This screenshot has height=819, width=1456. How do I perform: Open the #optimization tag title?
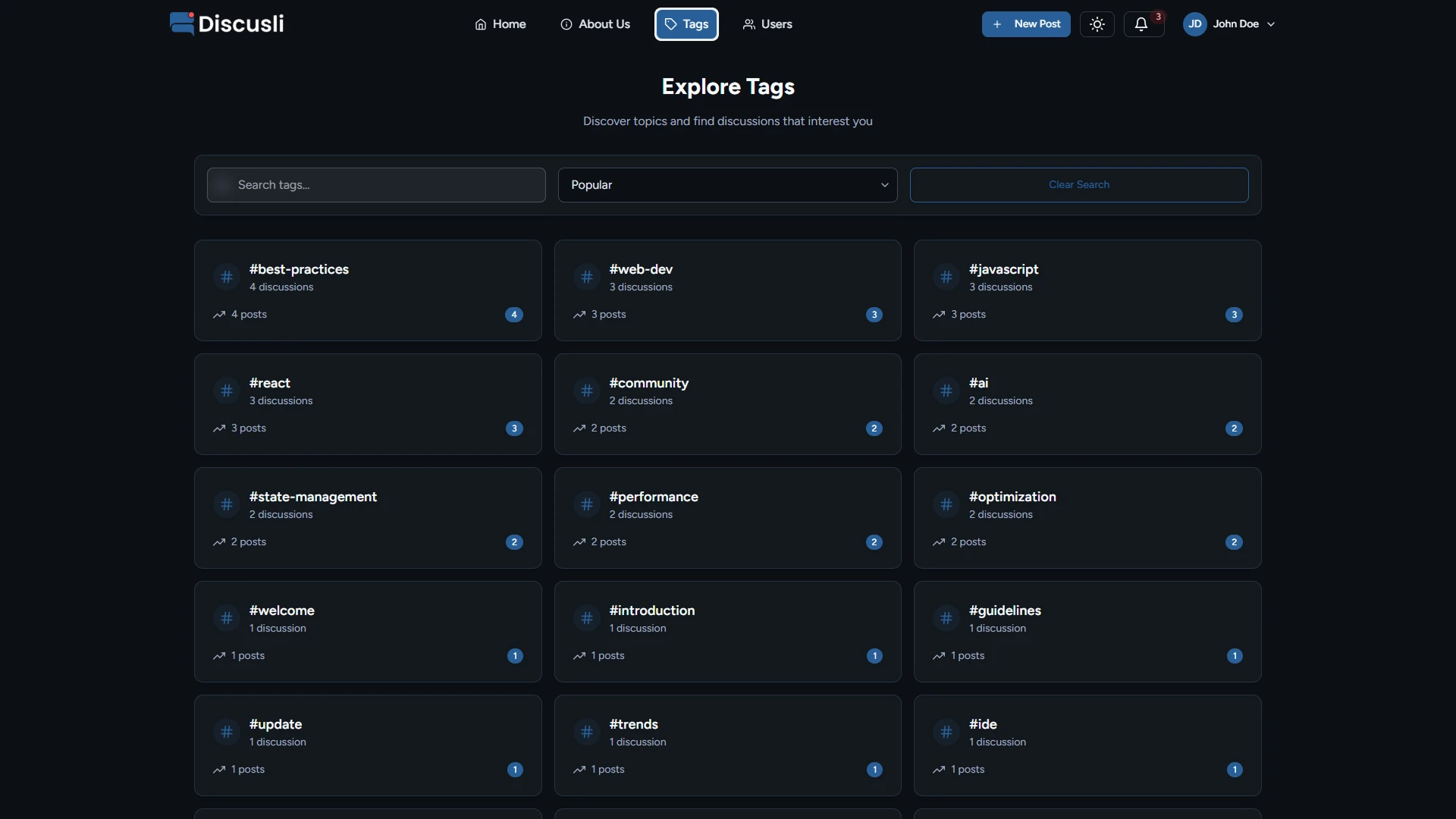pyautogui.click(x=1012, y=497)
